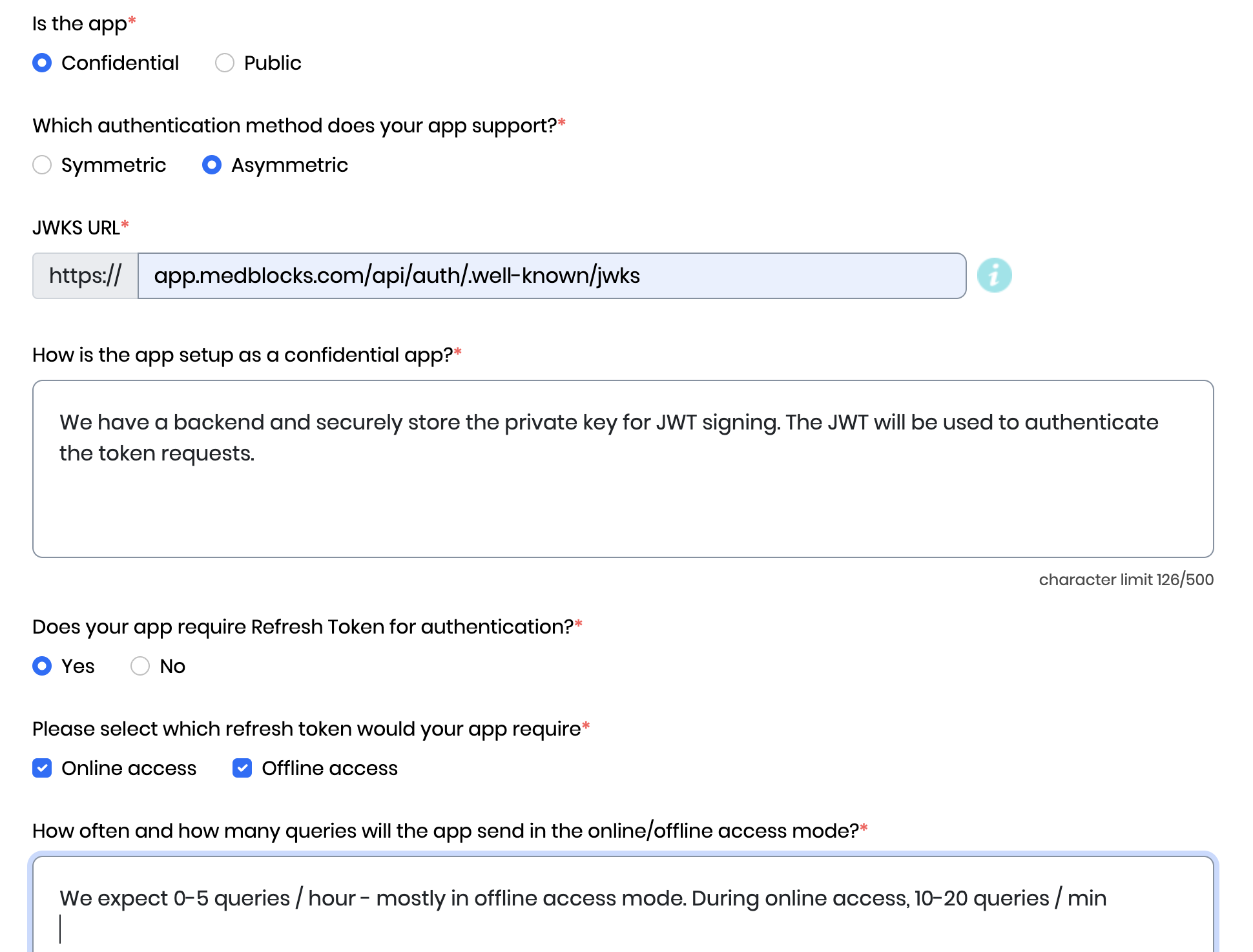1253x952 pixels.
Task: Click the JWKS URL input field
Action: coord(552,276)
